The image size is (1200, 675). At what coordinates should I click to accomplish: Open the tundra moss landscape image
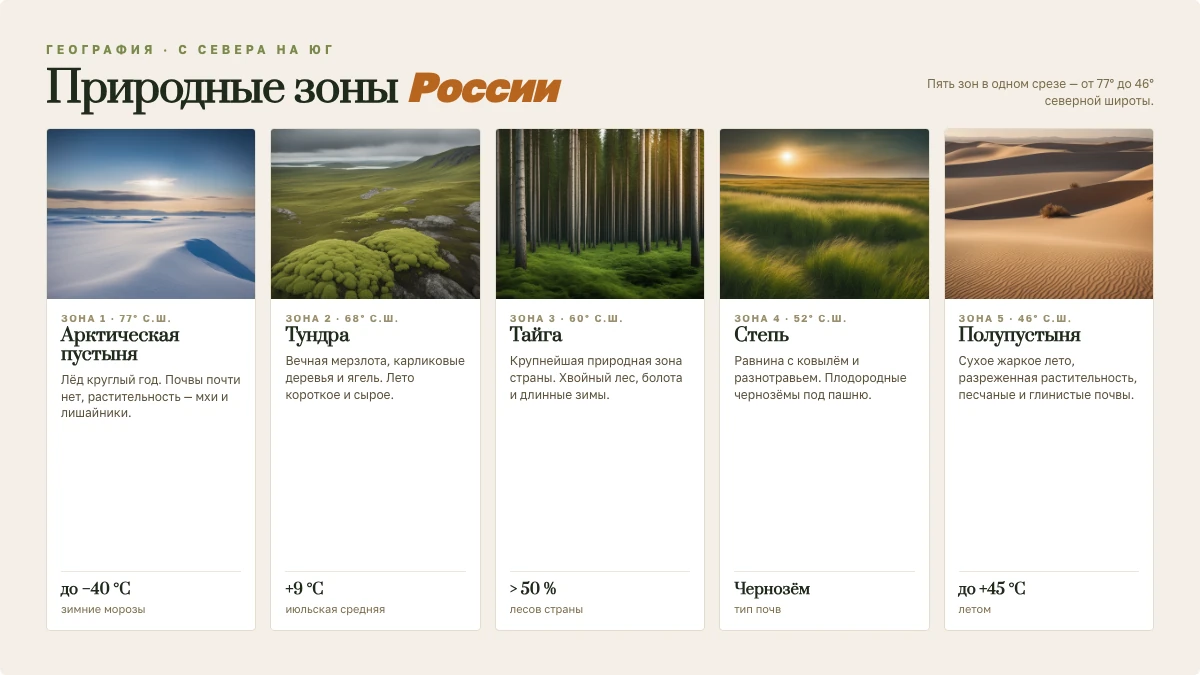(375, 214)
